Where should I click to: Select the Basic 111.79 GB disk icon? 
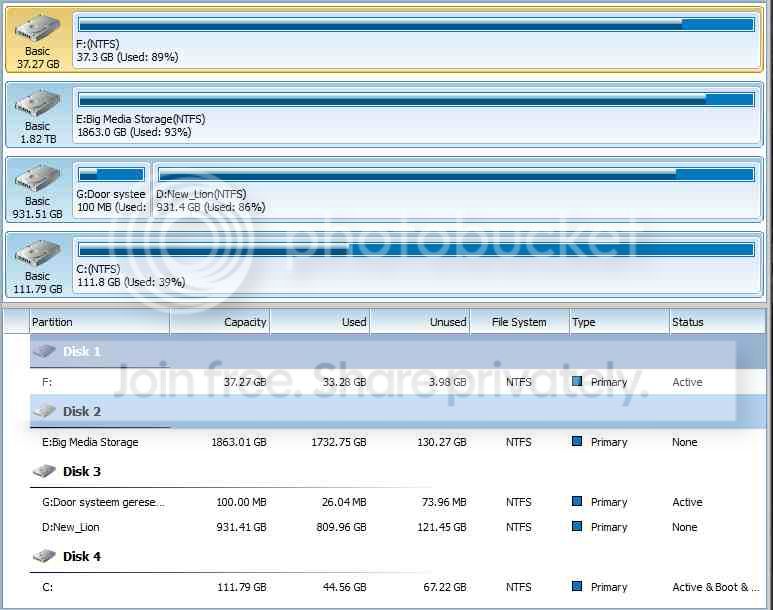tap(37, 253)
